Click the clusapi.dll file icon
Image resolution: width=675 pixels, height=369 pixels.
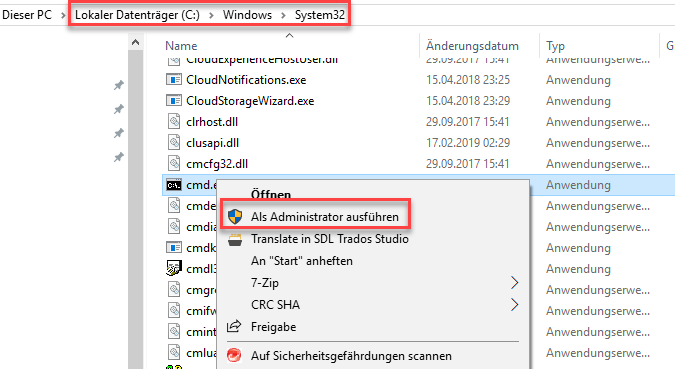click(x=174, y=143)
